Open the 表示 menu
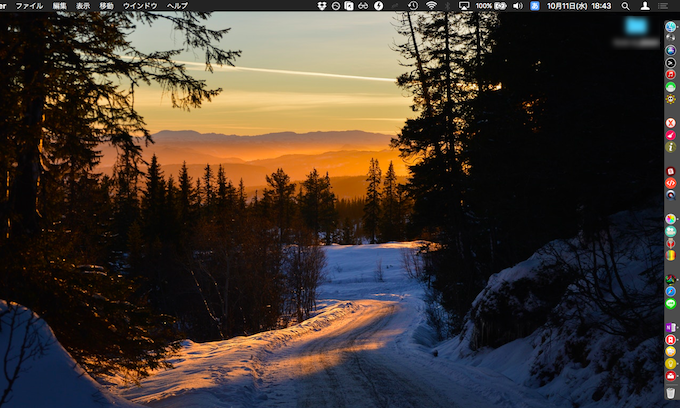Viewport: 680px width, 408px height. point(83,6)
